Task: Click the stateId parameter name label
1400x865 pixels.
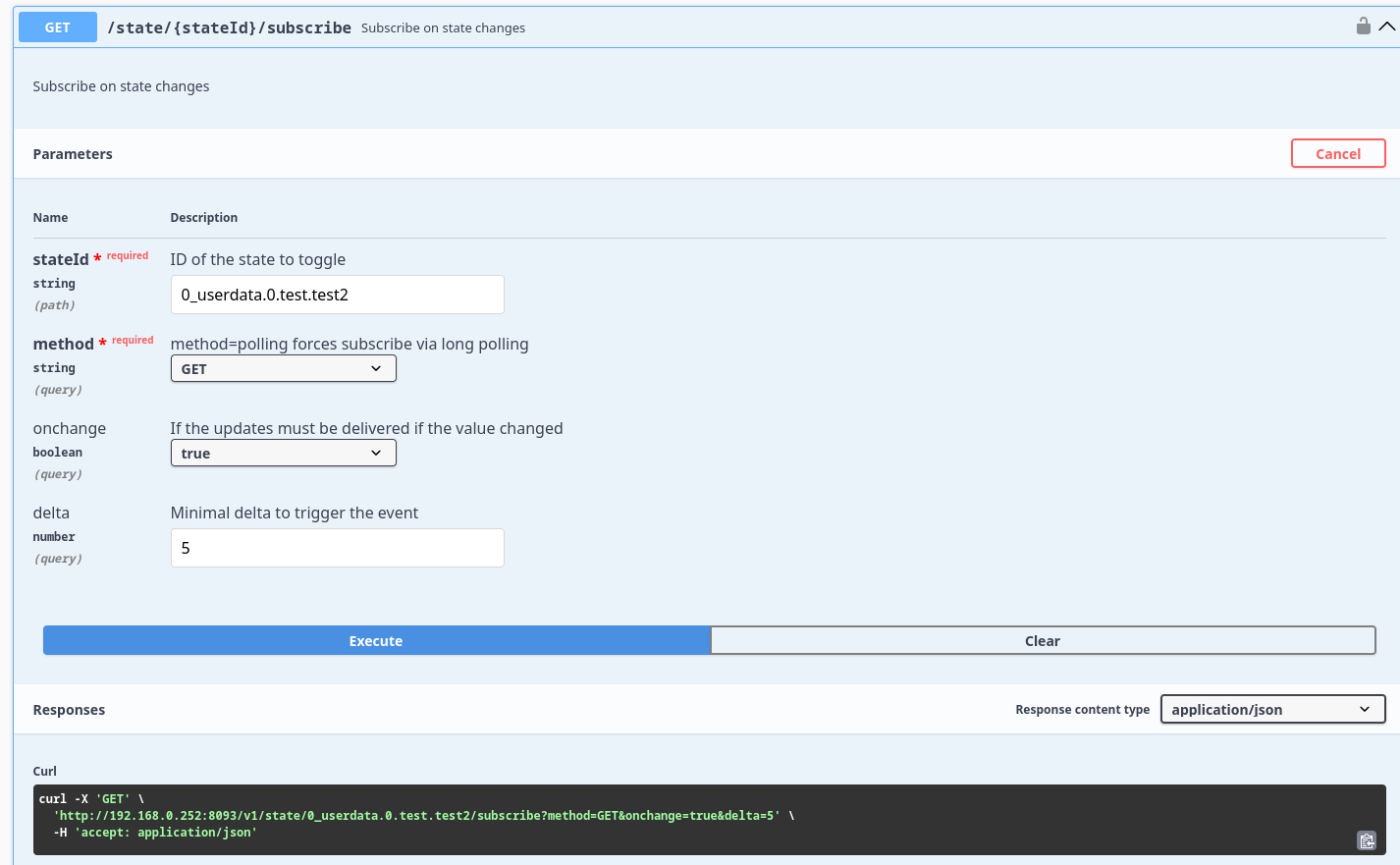Action: [61, 260]
